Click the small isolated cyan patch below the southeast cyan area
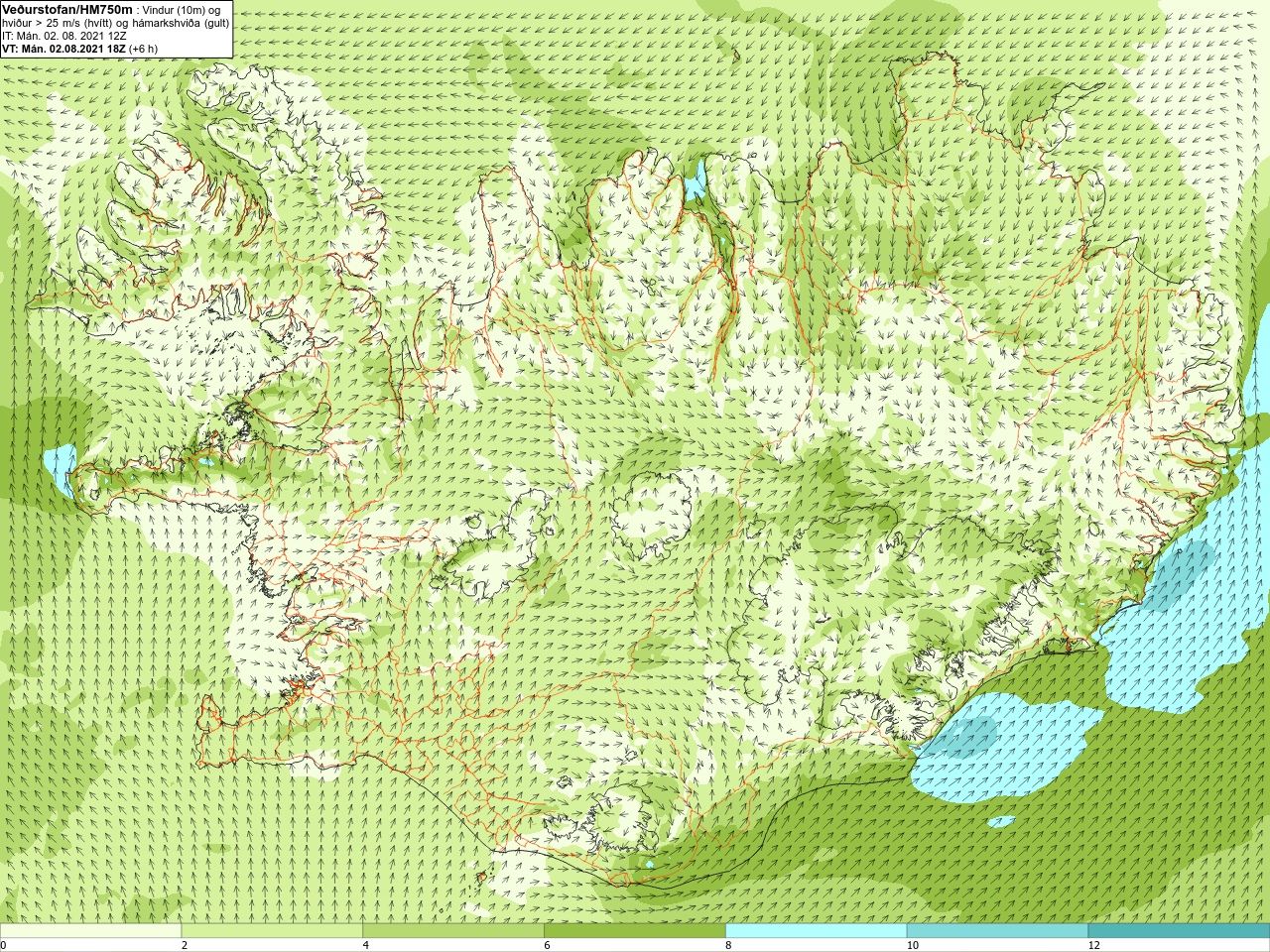Screen dimensions: 1270x952 (1002, 821)
